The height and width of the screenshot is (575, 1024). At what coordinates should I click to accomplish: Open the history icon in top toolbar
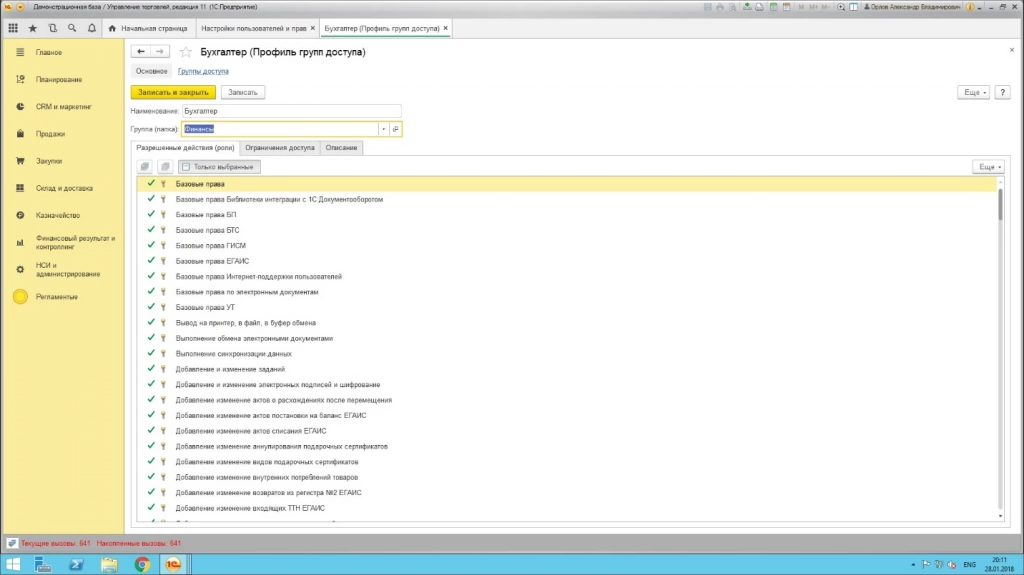(x=52, y=28)
